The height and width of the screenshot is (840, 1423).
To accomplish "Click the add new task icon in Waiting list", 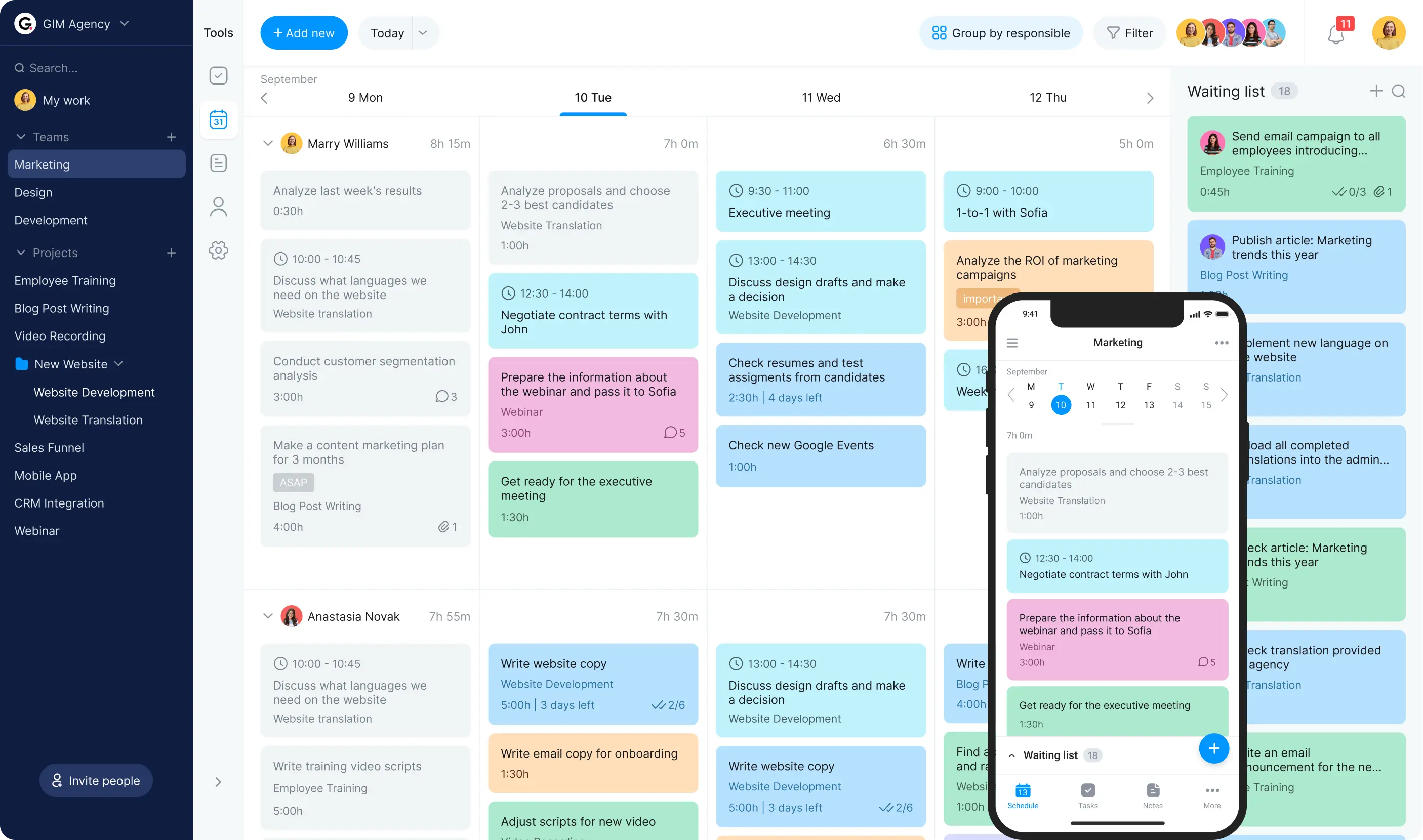I will coord(1376,91).
